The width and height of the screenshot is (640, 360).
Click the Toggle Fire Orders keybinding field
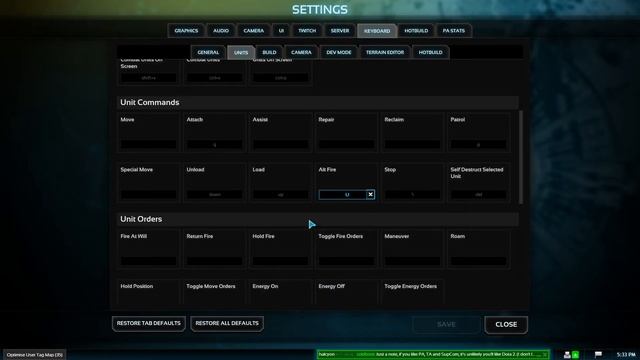coord(347,261)
